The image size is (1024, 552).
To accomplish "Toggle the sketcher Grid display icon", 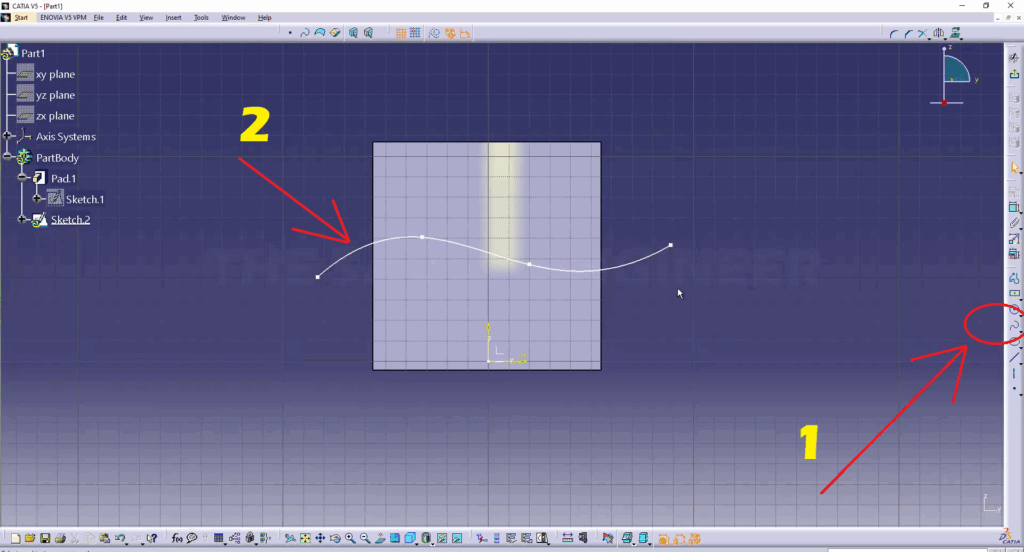I will coord(400,33).
